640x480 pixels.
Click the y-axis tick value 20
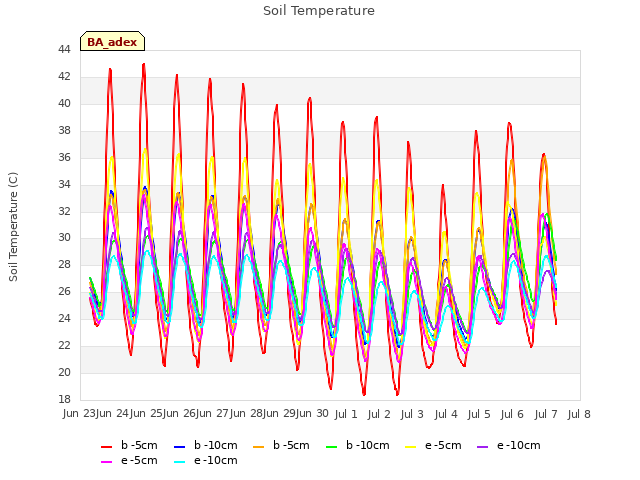tap(64, 372)
